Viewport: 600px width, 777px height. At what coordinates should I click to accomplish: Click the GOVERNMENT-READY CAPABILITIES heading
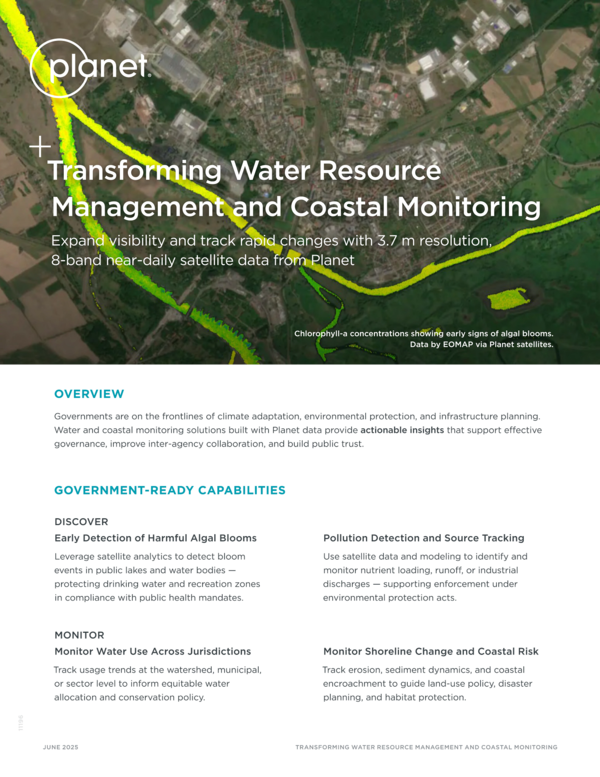point(170,490)
